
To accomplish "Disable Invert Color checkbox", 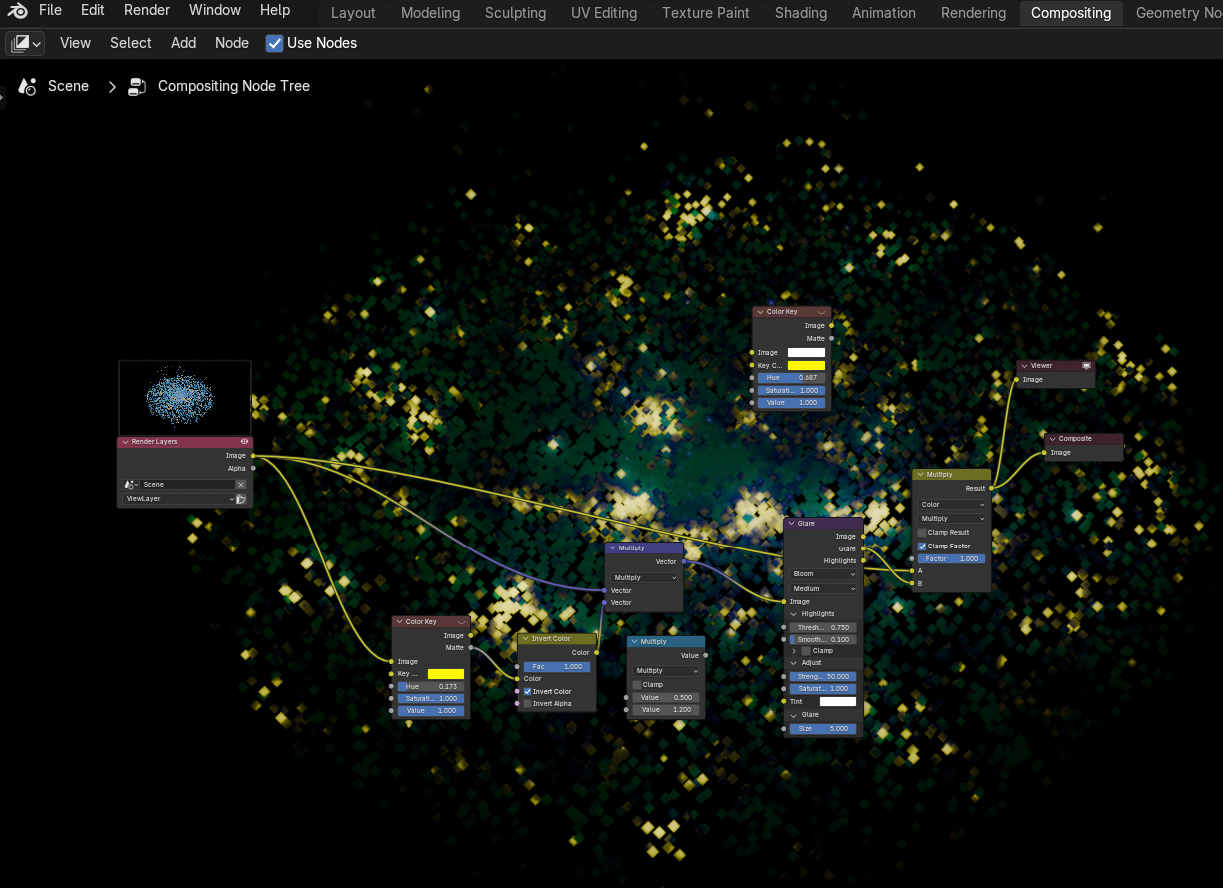I will [528, 691].
